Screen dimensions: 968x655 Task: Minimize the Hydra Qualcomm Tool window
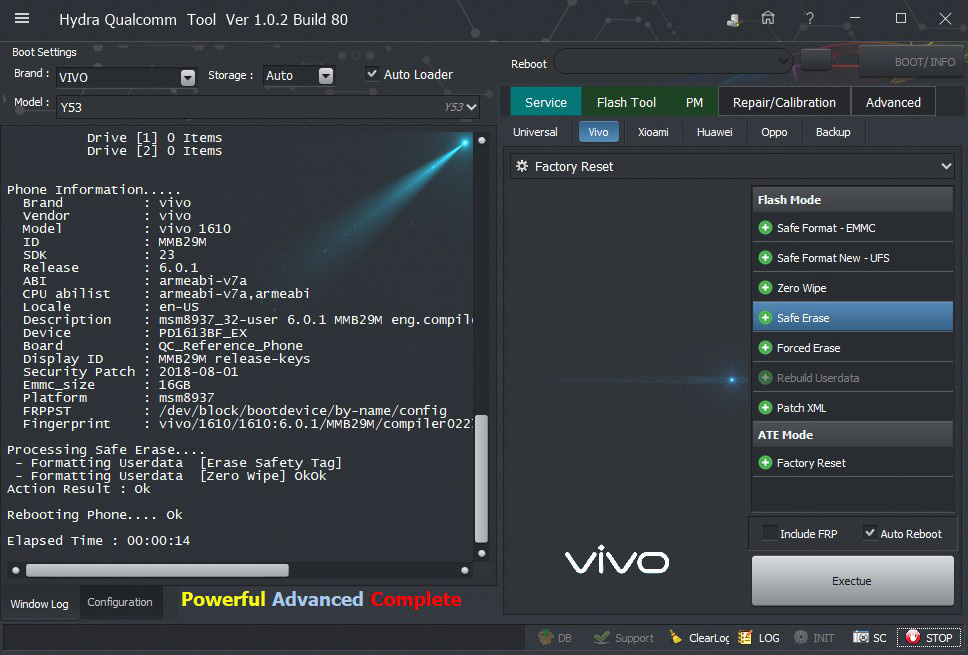855,19
